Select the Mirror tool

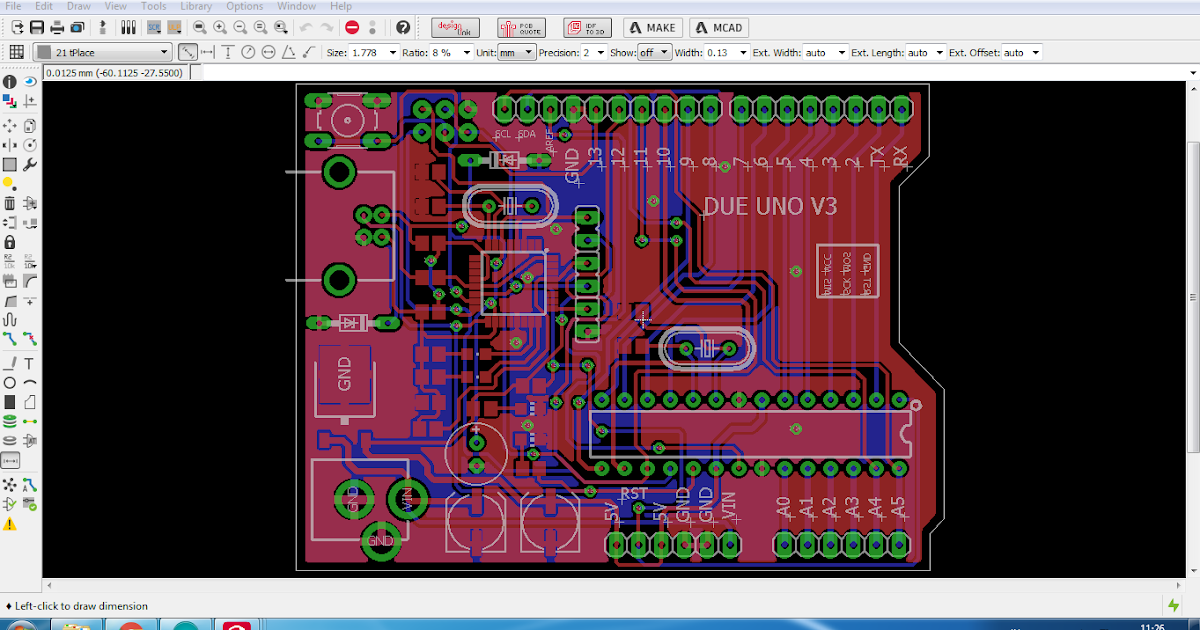pyautogui.click(x=9, y=144)
